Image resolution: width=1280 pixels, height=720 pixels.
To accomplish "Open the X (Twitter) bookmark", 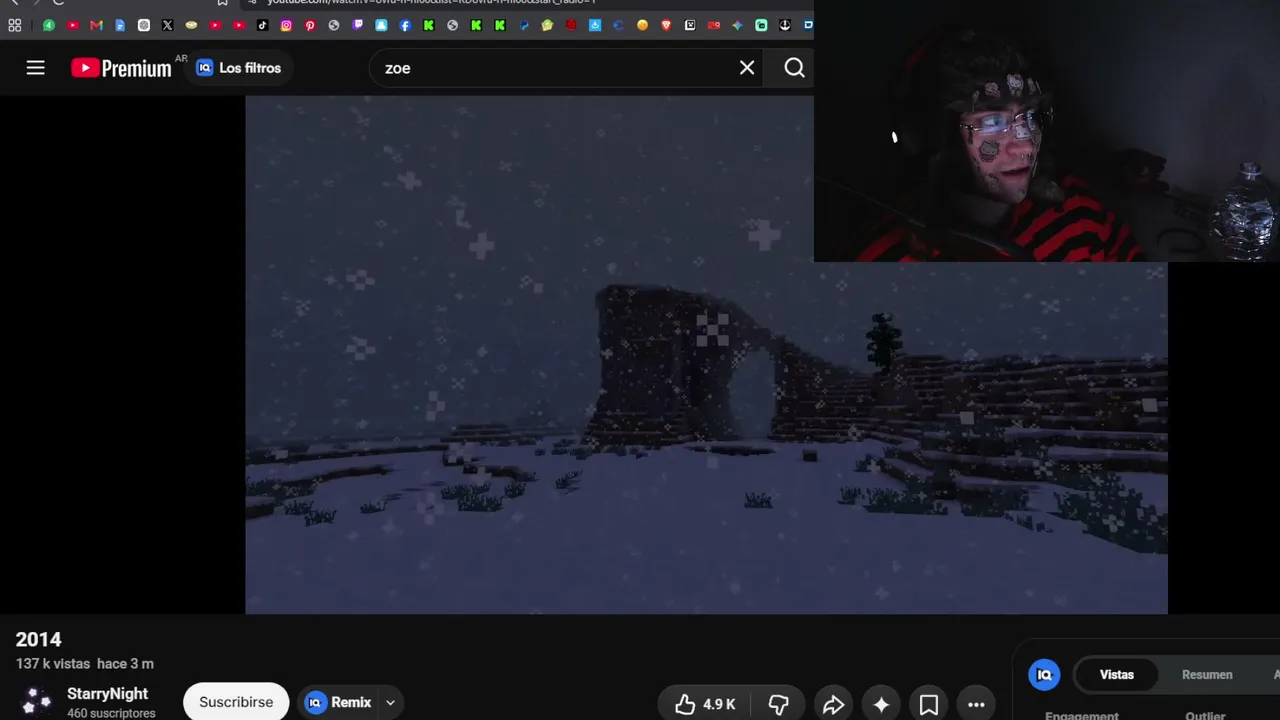I will pos(167,25).
